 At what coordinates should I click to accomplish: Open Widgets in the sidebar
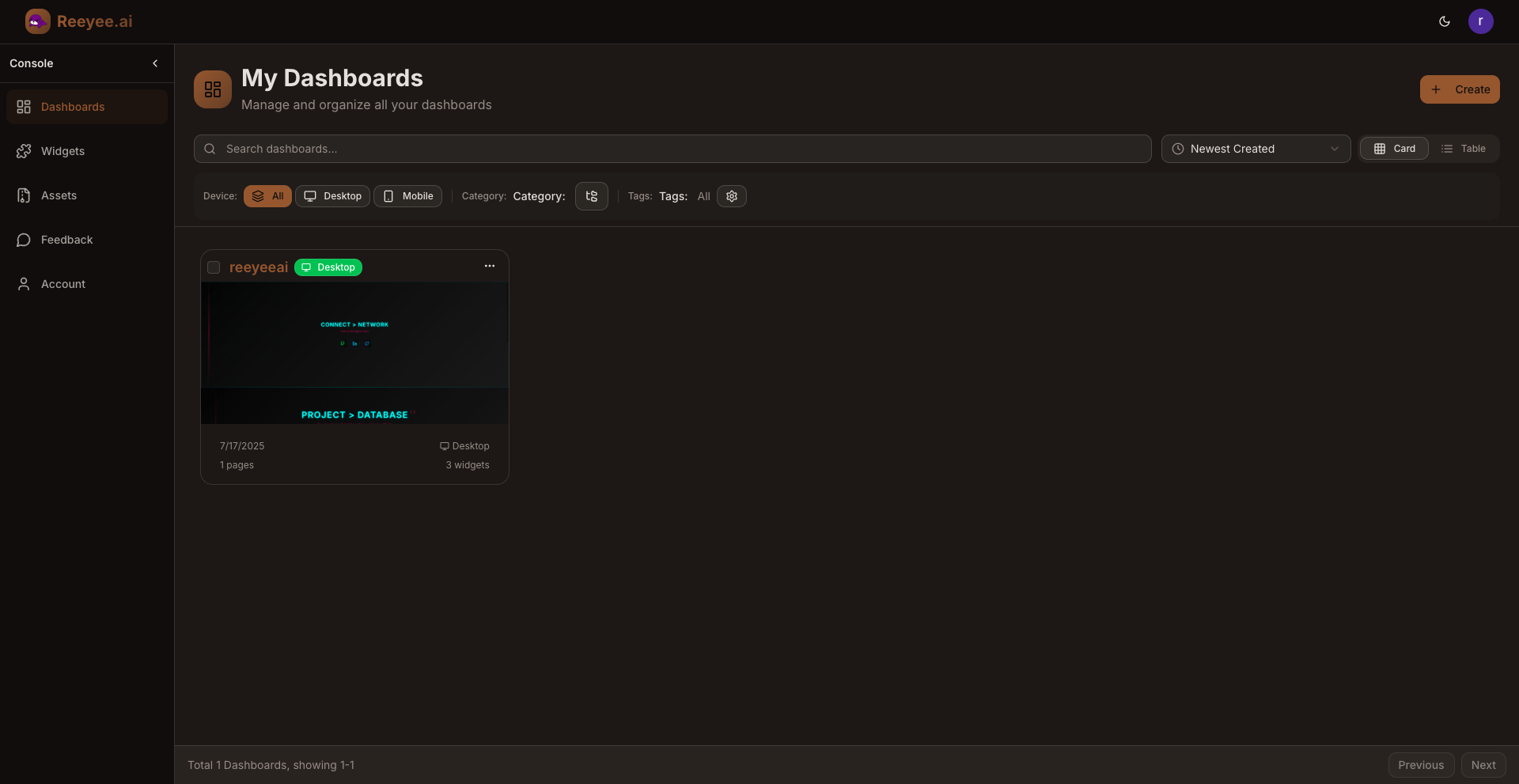(x=87, y=151)
